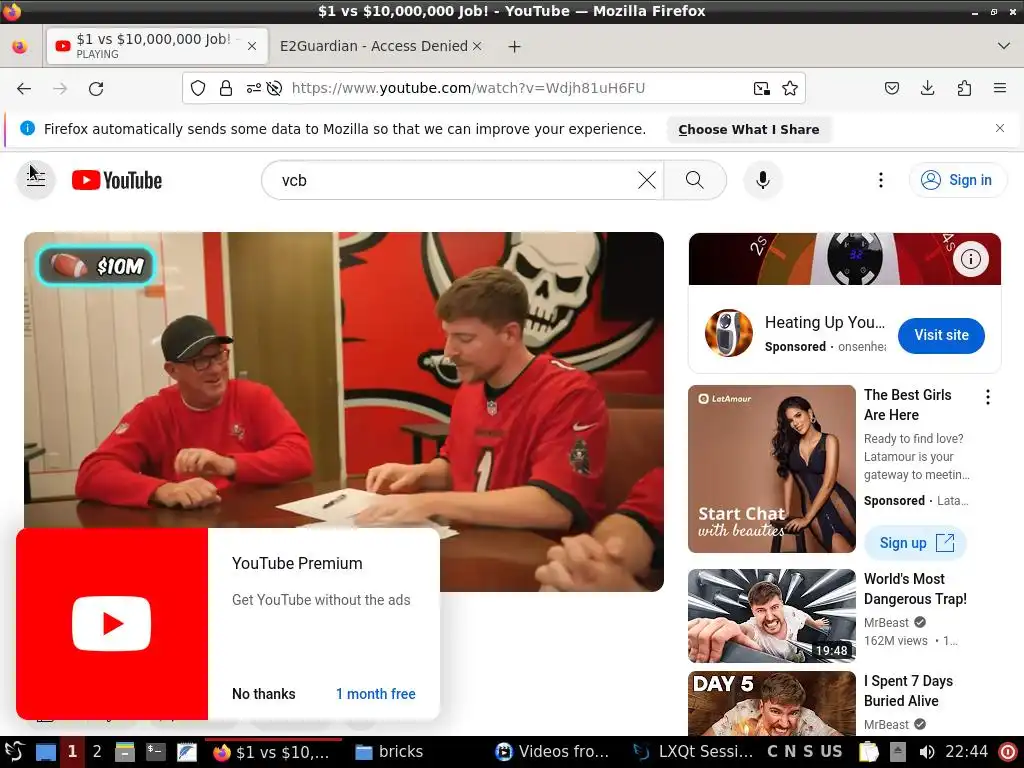Click the red YouTube Premium logo panel

112,624
